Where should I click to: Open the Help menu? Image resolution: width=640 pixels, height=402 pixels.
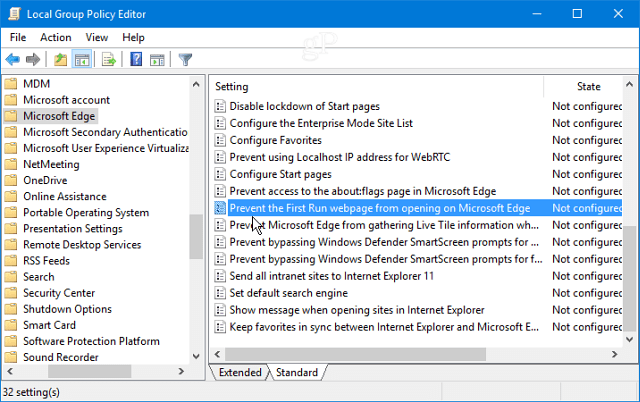(133, 38)
